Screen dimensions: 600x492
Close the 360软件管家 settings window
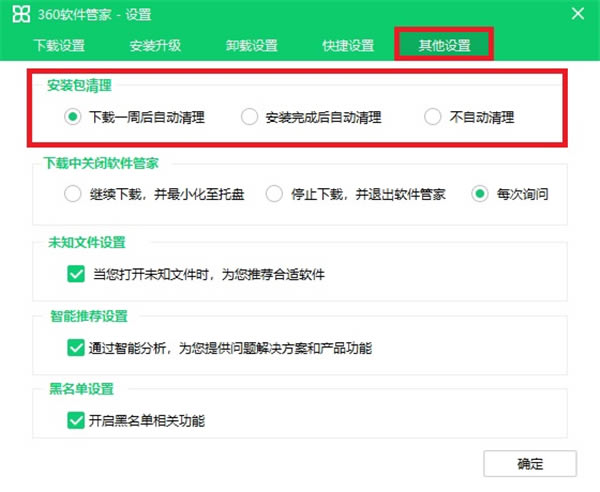pyautogui.click(x=577, y=14)
